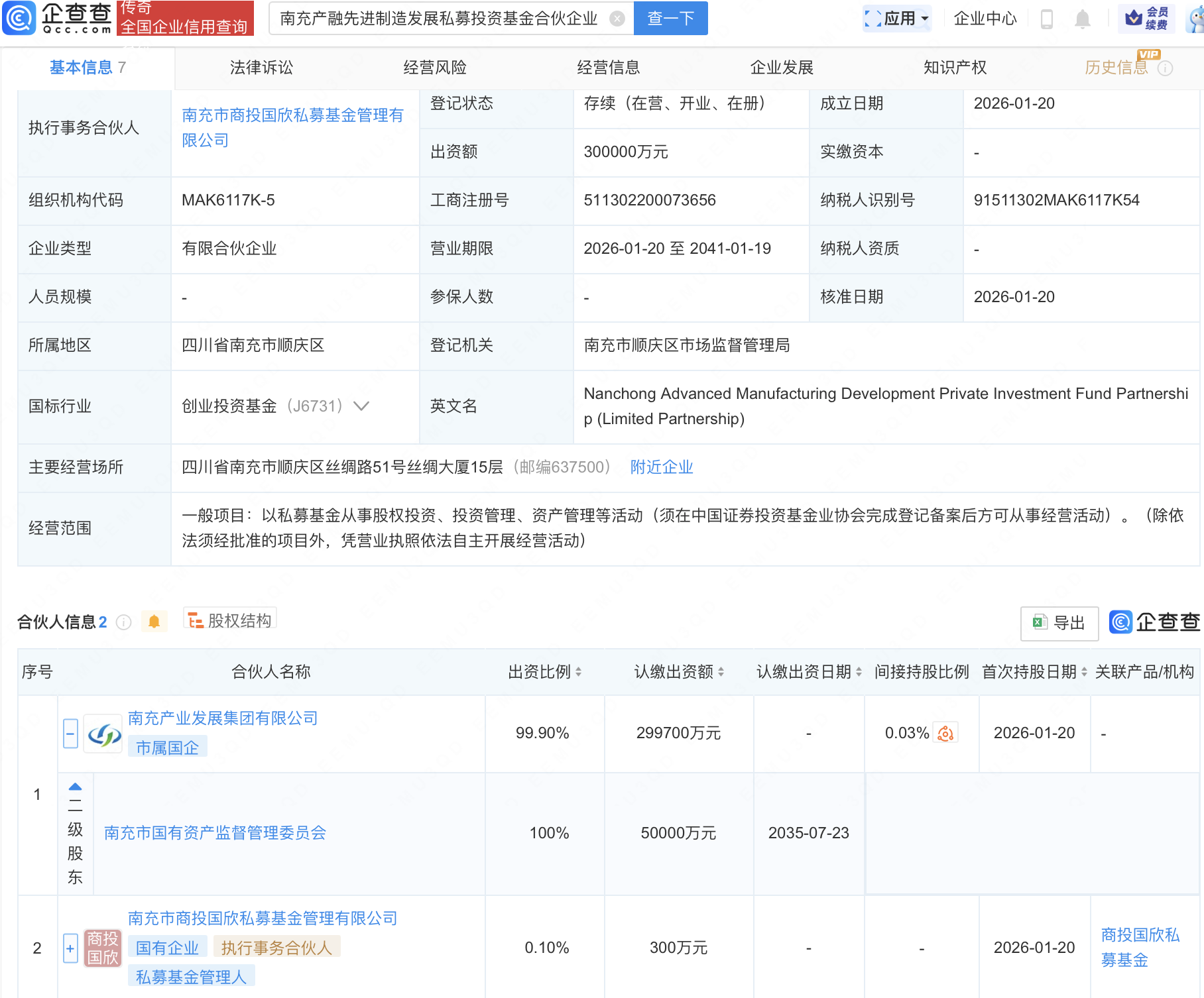Open the 附近企业 link
Image resolution: width=1204 pixels, height=998 pixels.
pos(661,467)
